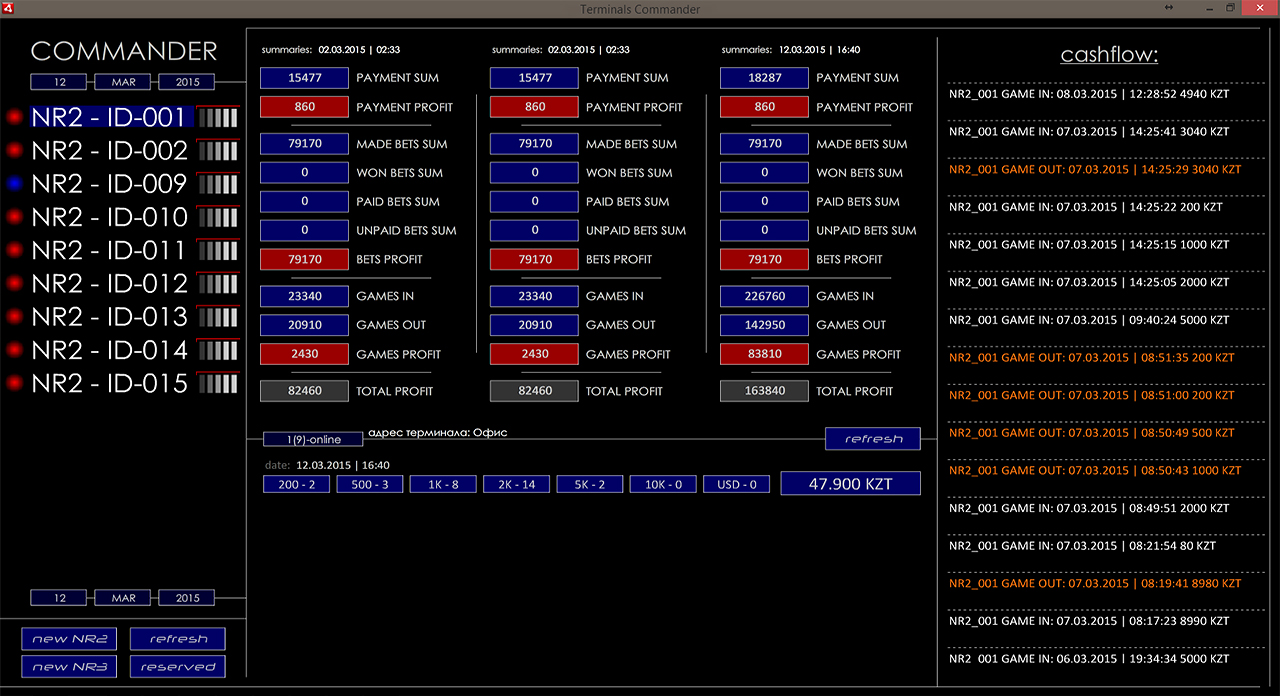Click the level bars icon of NR2 - ID-011
The width and height of the screenshot is (1280, 696).
click(218, 250)
